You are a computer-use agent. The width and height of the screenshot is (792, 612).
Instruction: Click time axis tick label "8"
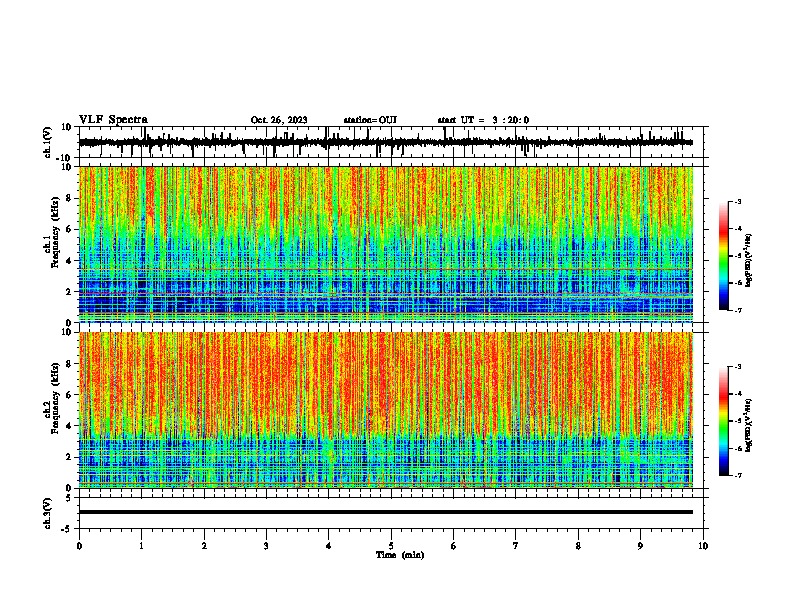(x=578, y=546)
